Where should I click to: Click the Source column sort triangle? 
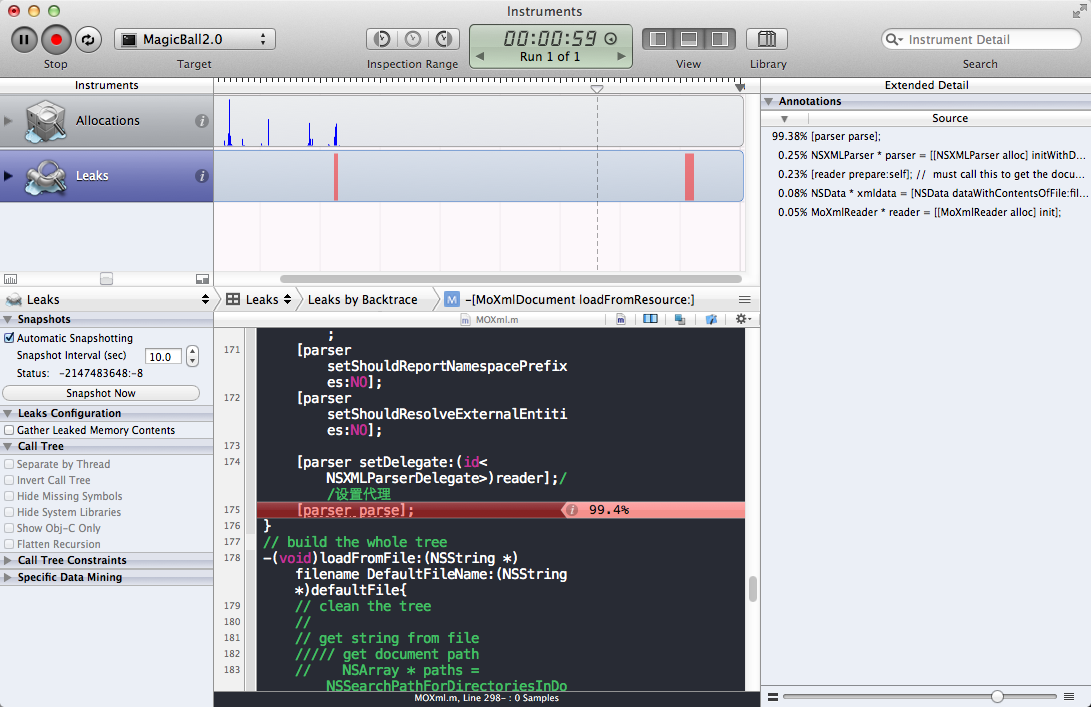784,119
